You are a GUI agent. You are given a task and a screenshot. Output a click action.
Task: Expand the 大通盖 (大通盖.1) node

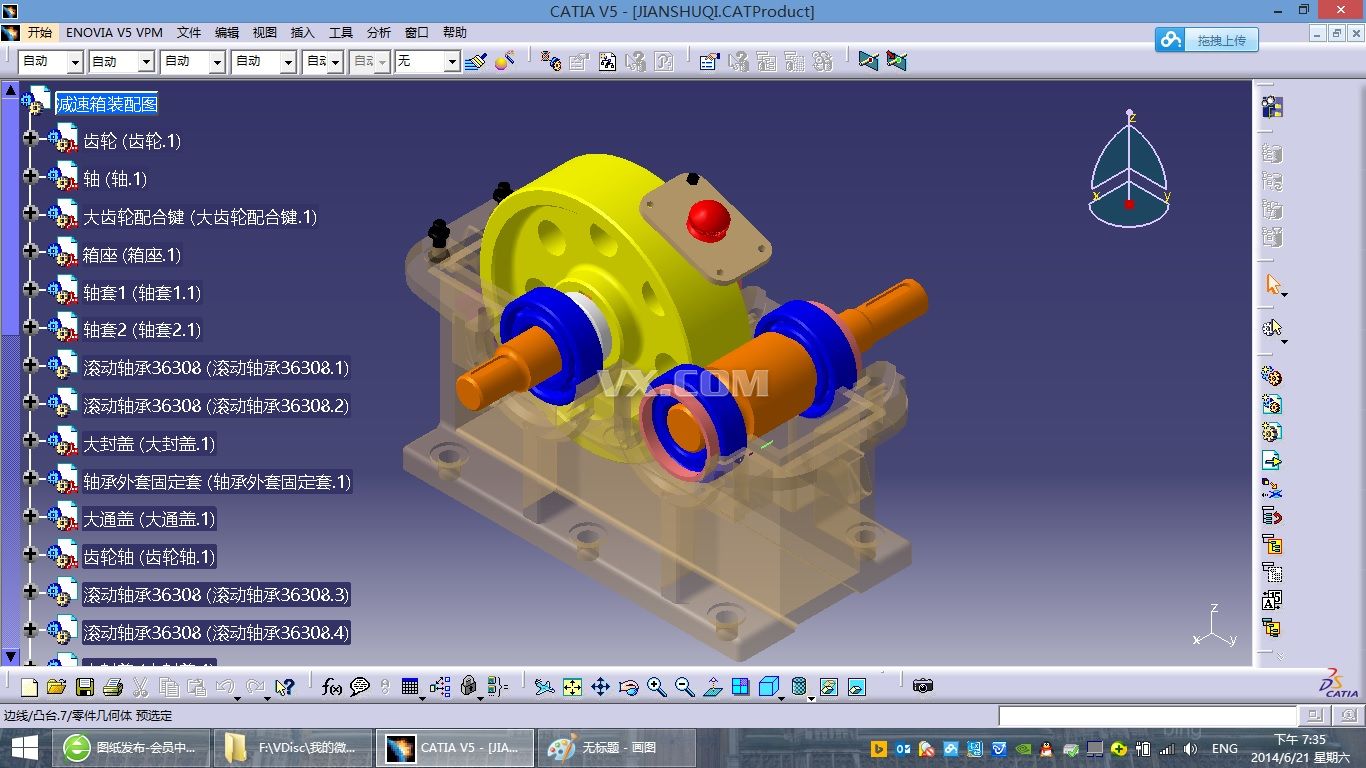point(30,516)
